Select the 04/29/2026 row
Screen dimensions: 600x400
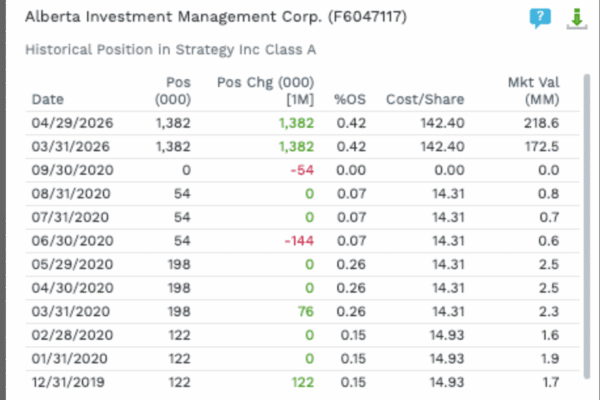click(x=302, y=123)
